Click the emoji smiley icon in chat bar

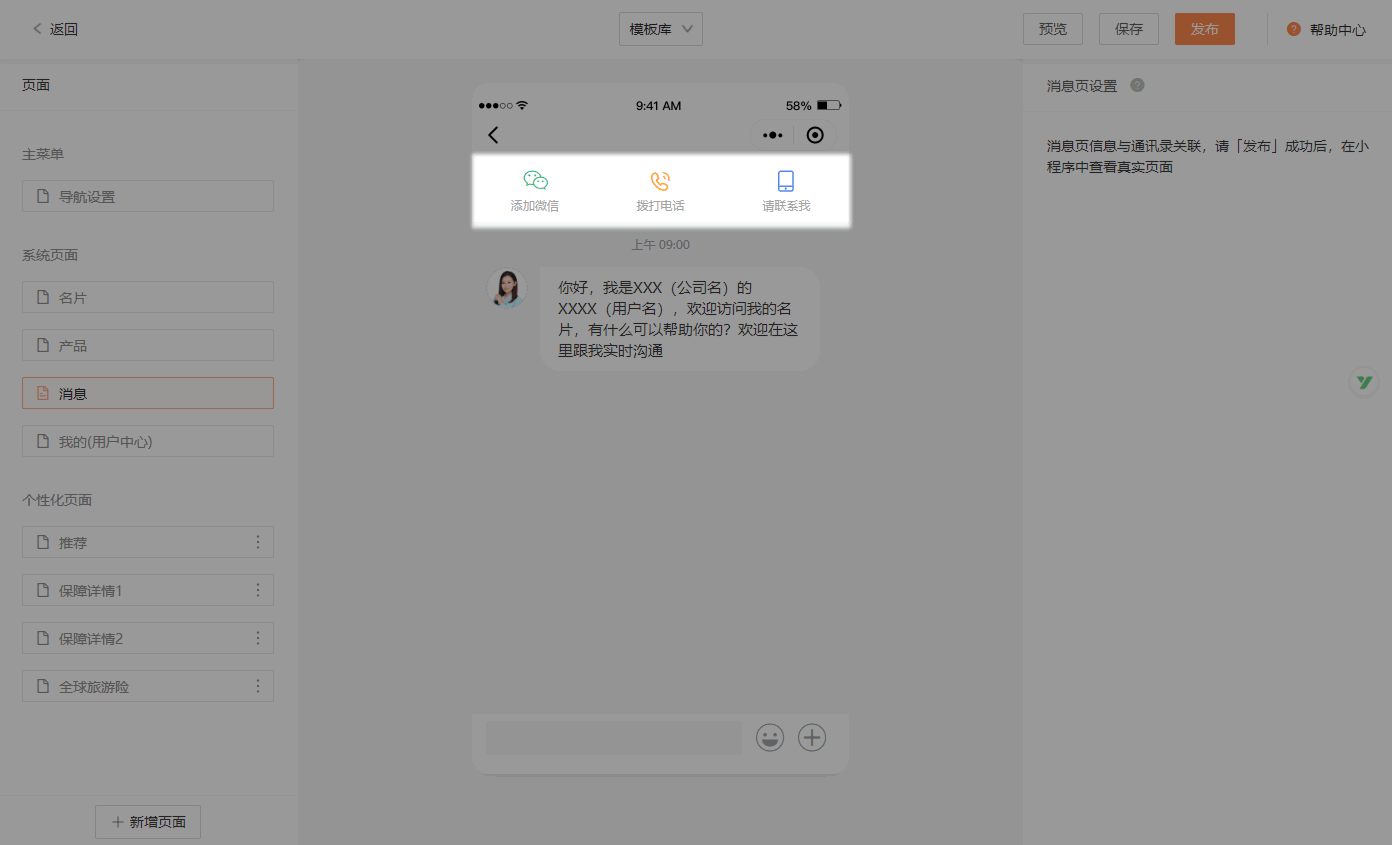[x=770, y=738]
